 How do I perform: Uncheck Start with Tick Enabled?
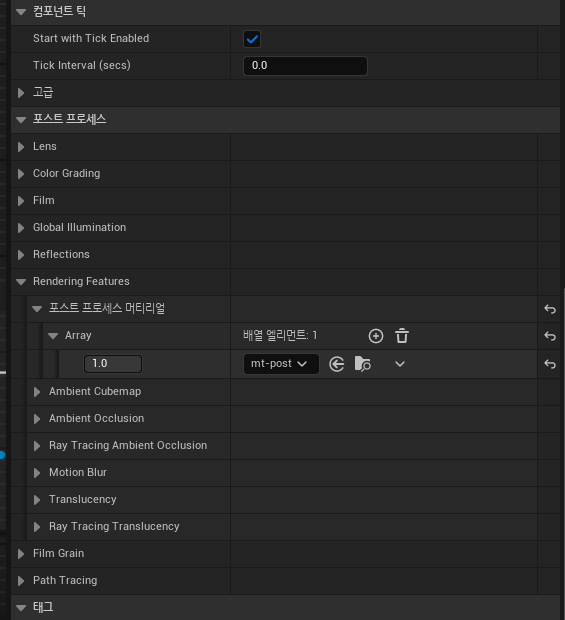click(x=252, y=39)
